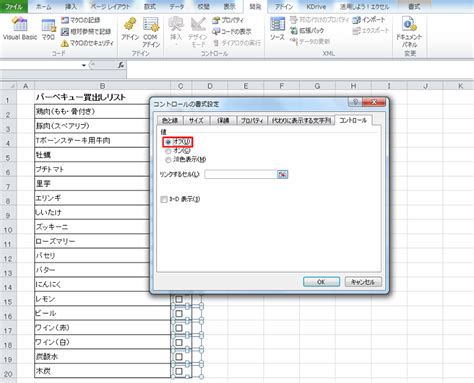
Task: Click XML エクスポート
Action: 371,31
